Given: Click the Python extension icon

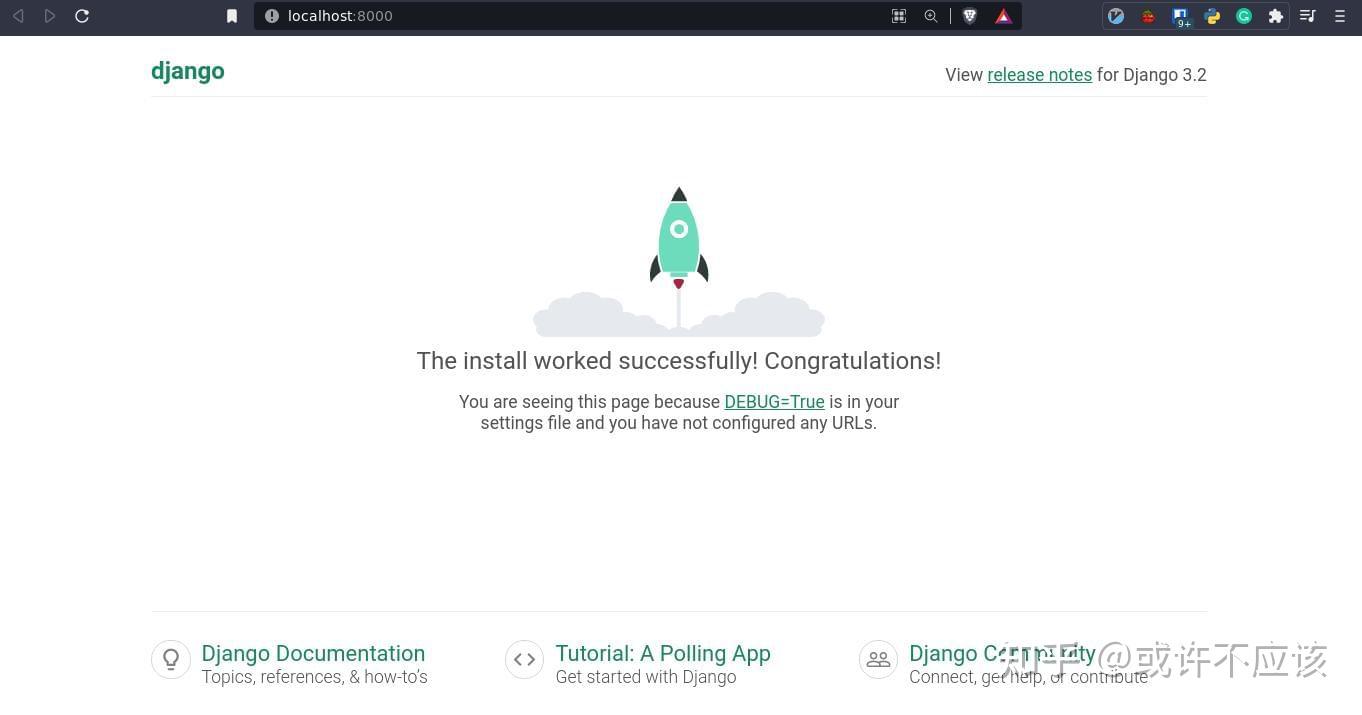Looking at the screenshot, I should pos(1211,16).
